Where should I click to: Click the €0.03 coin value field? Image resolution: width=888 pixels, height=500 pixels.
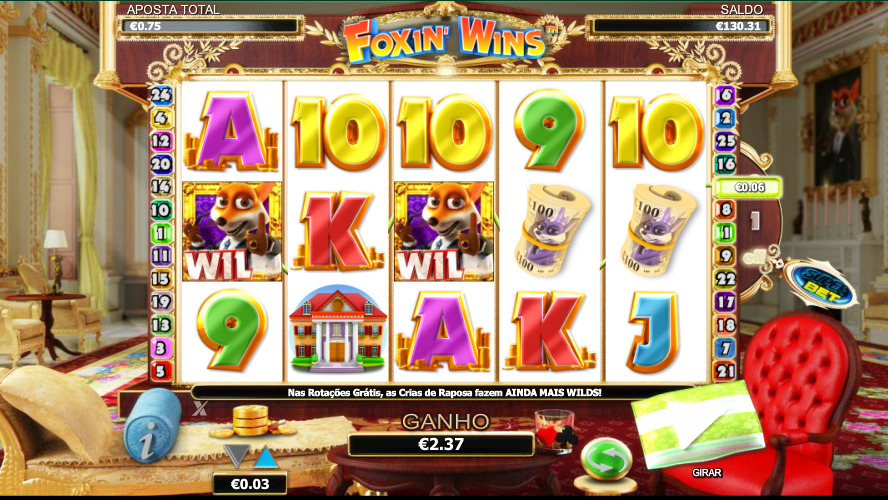[x=250, y=484]
